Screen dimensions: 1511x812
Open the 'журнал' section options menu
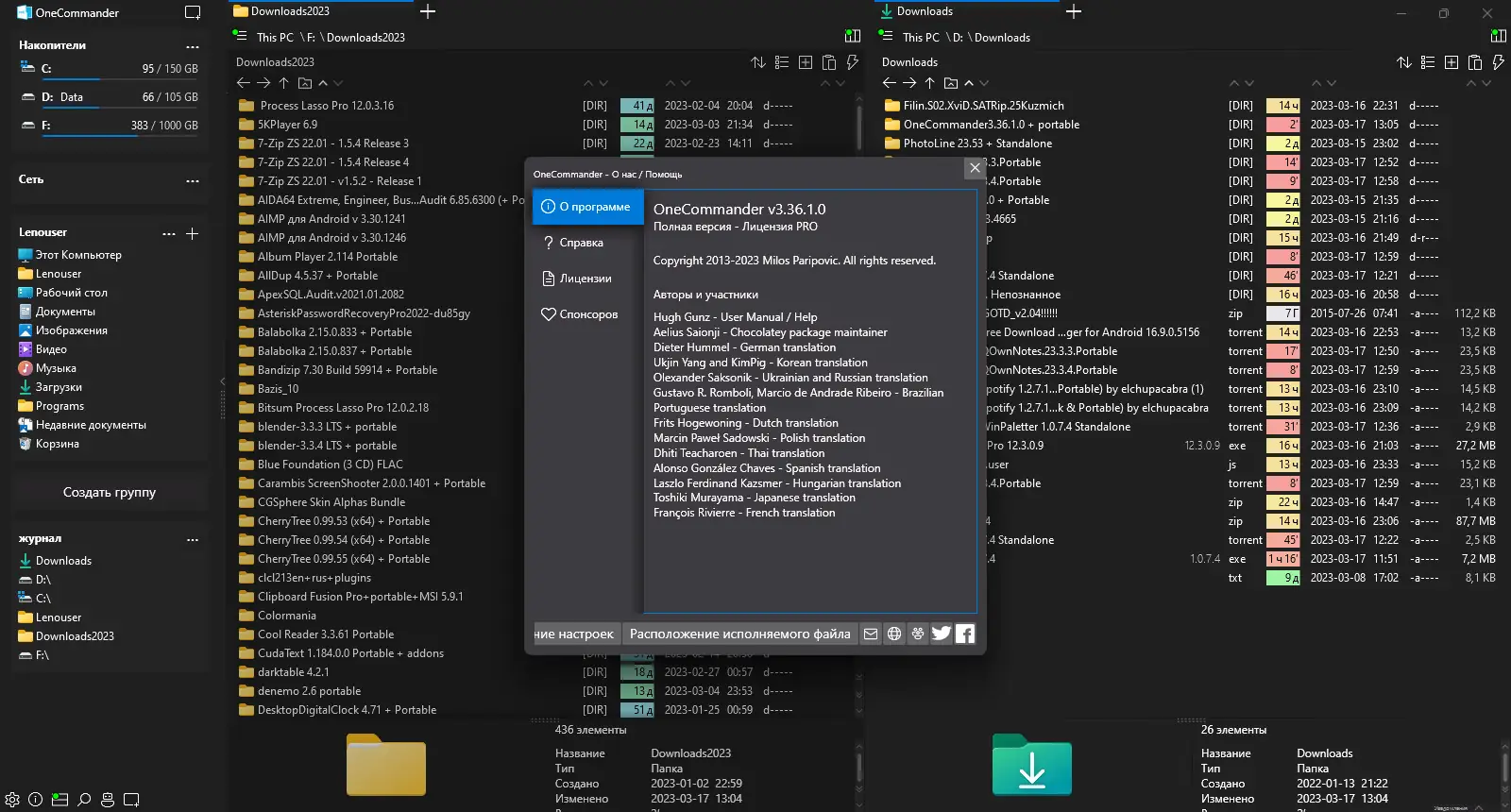tap(193, 539)
